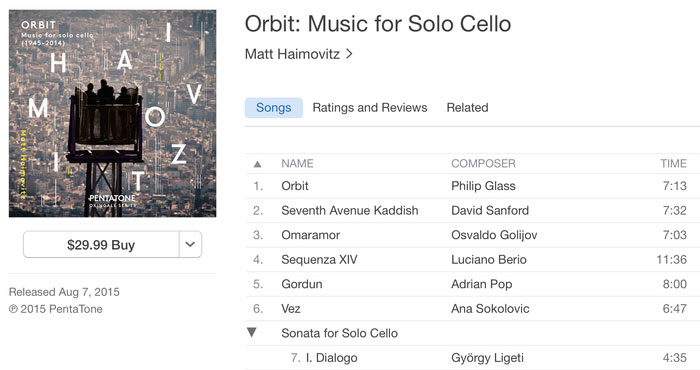Select the Gordun track by Adrian Pop
This screenshot has height=370, width=700.
coord(472,284)
